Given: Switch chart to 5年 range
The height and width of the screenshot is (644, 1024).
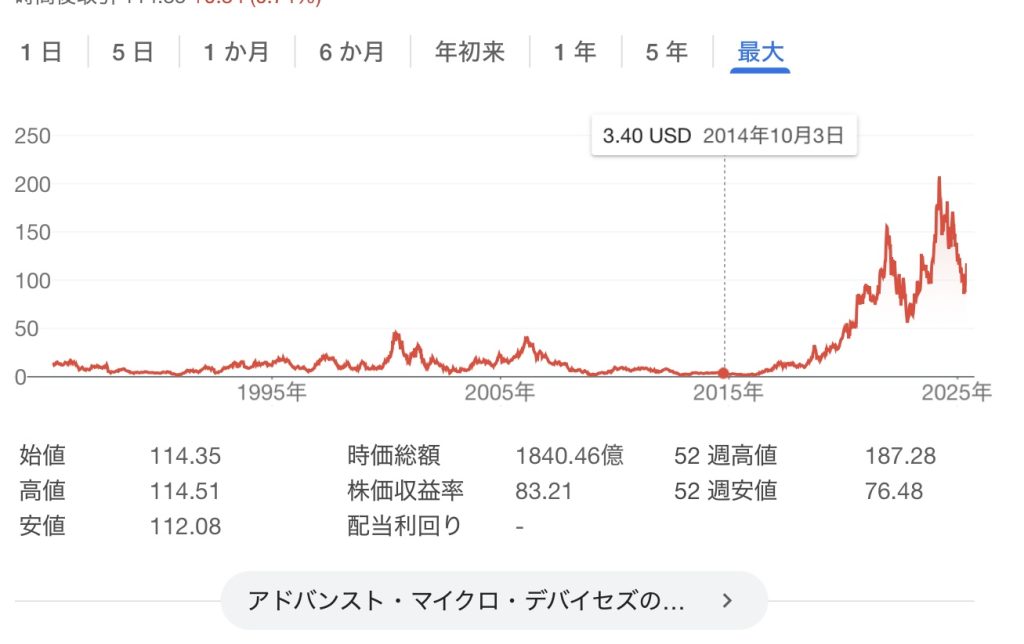Looking at the screenshot, I should click(x=667, y=52).
